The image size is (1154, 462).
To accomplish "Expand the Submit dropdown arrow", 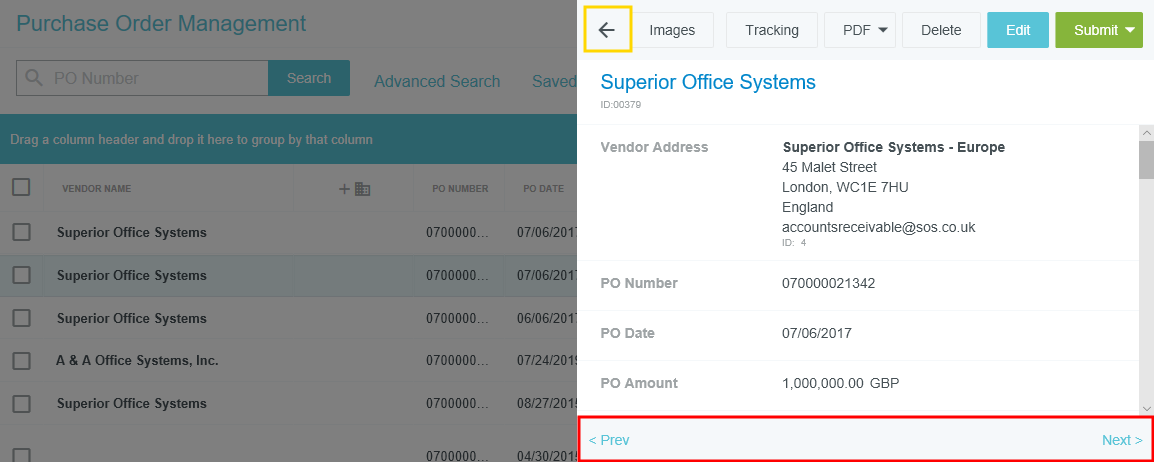I will point(1130,30).
